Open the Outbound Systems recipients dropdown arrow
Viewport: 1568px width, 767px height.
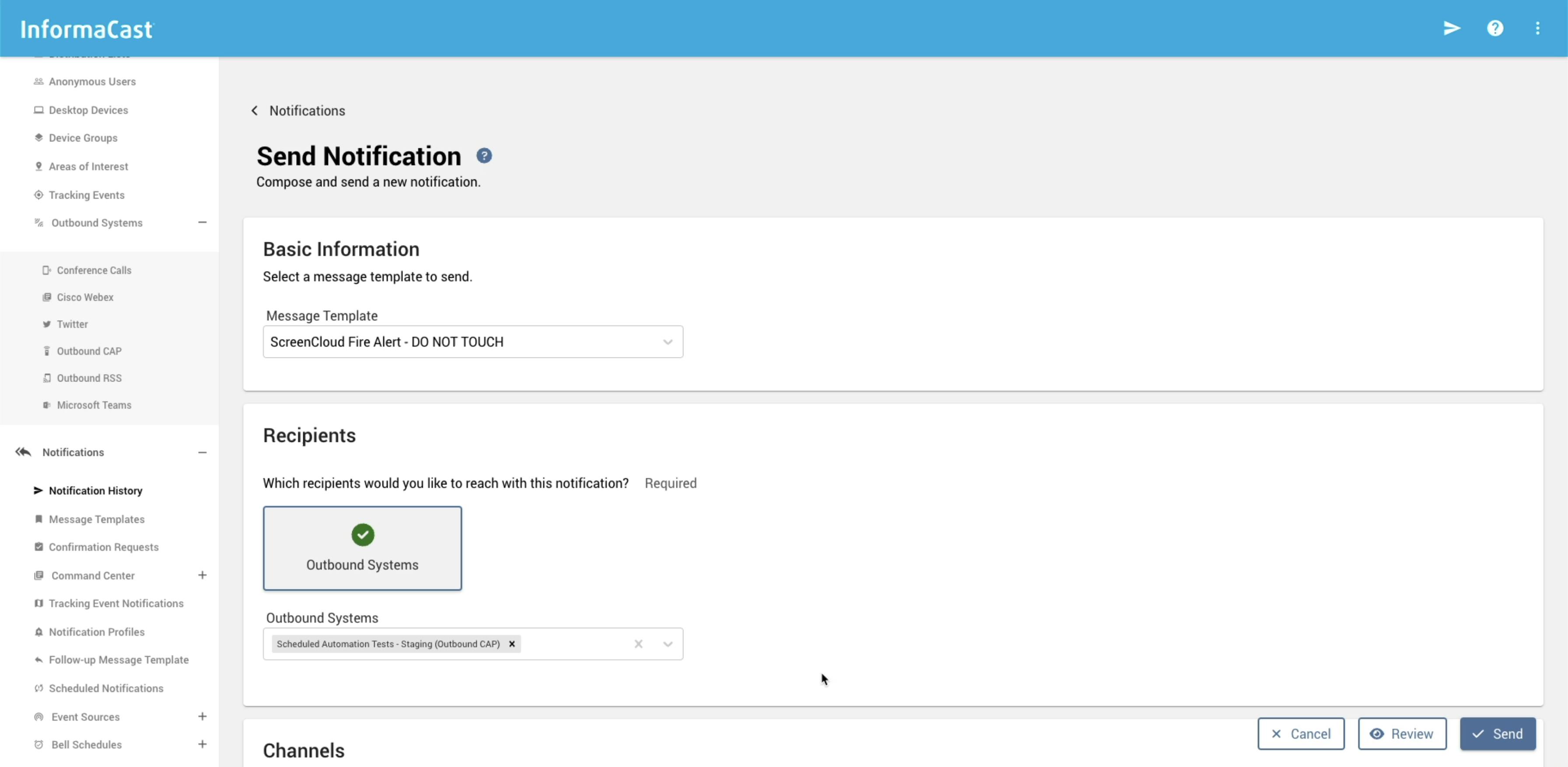[668, 644]
